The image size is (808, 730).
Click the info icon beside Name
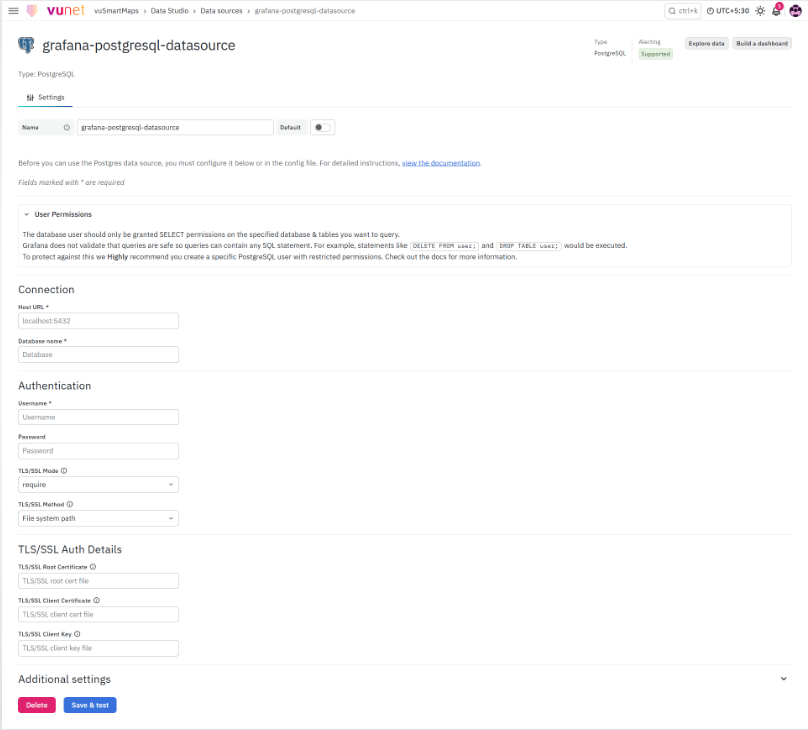coord(66,127)
